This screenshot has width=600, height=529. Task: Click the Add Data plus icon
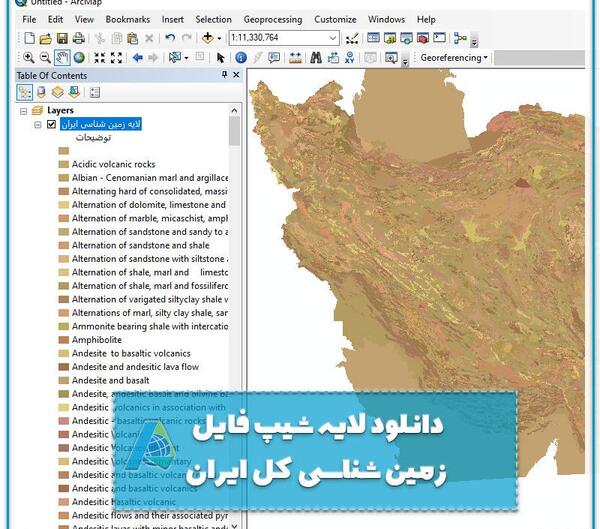[207, 38]
